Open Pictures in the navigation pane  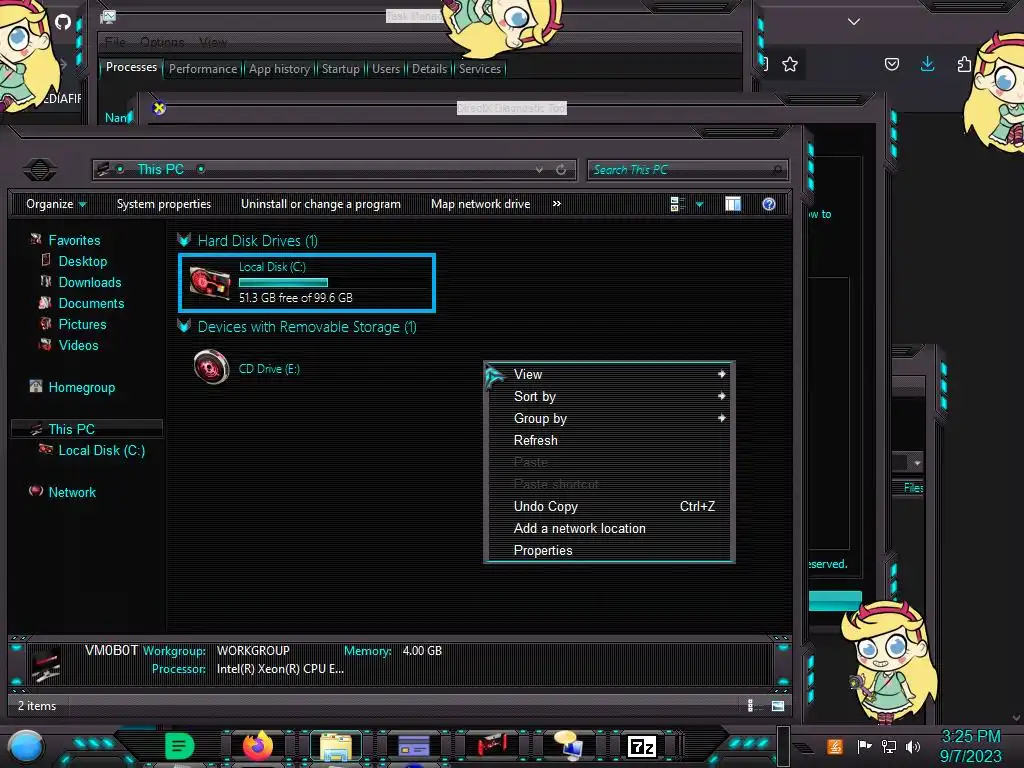[82, 324]
